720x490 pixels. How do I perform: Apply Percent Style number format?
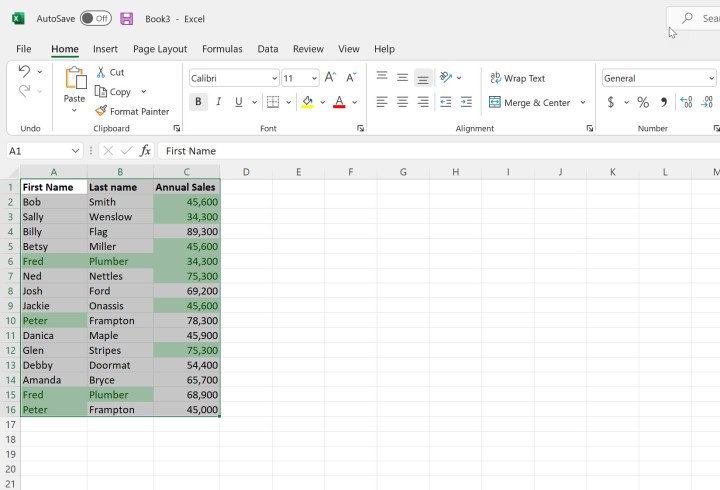(x=643, y=102)
